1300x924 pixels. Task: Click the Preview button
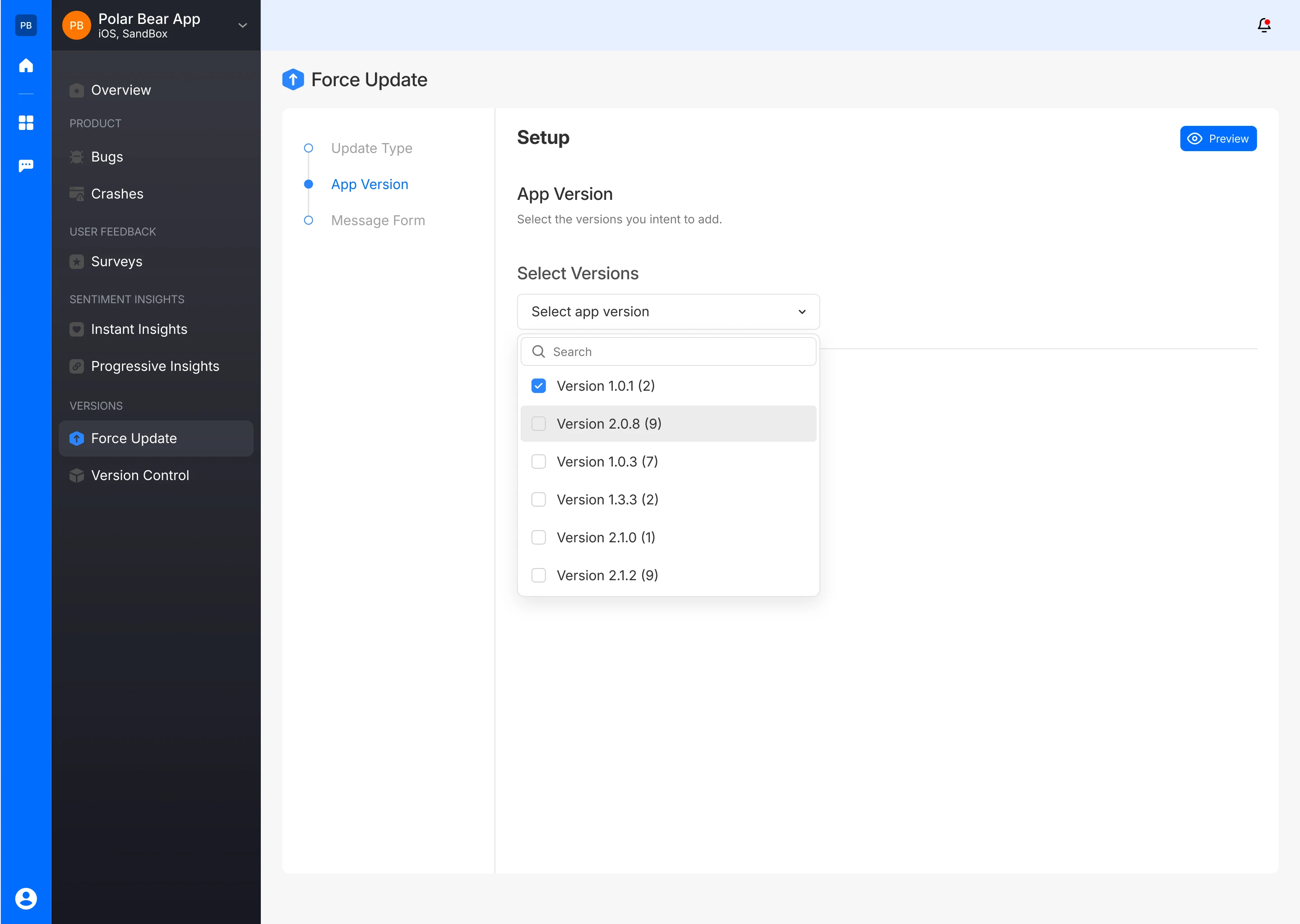point(1217,139)
